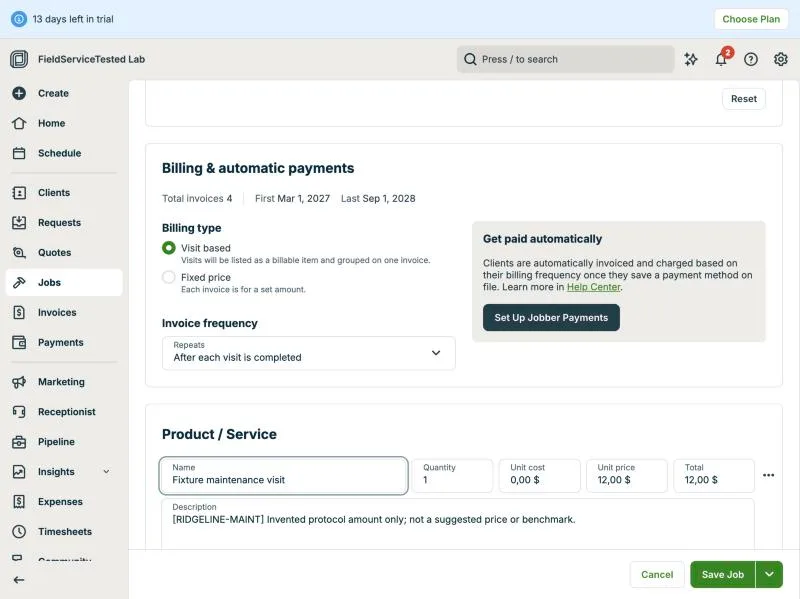
Task: Click the Receptionist headset icon
Action: [19, 412]
